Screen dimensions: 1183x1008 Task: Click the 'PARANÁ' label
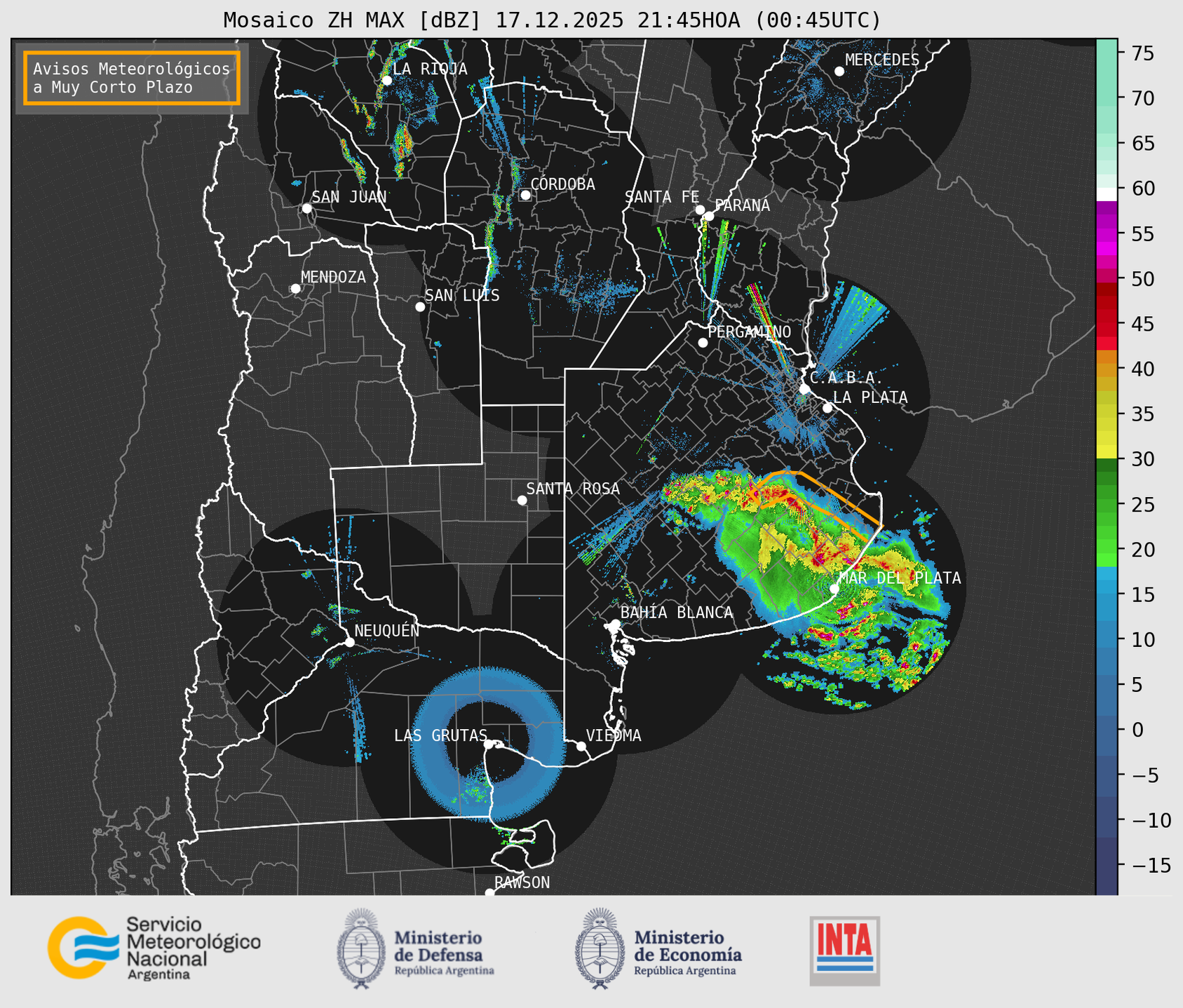(742, 205)
